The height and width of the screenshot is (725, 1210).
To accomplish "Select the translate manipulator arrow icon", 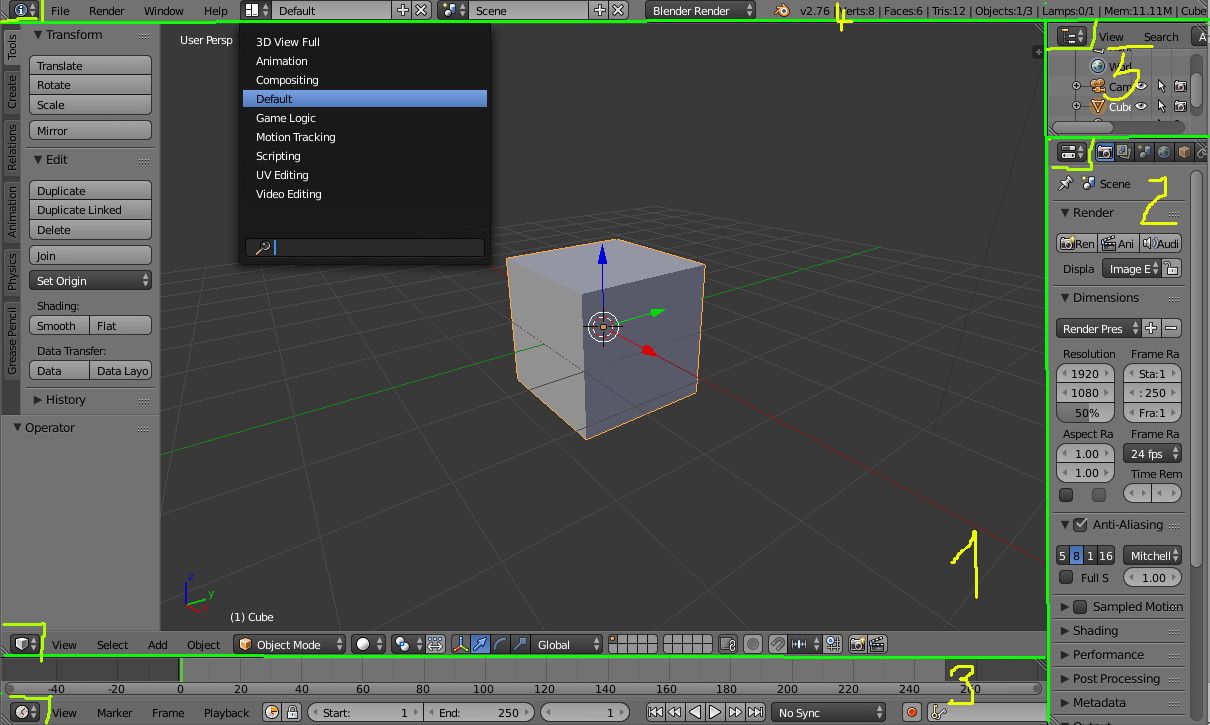I will pyautogui.click(x=480, y=645).
